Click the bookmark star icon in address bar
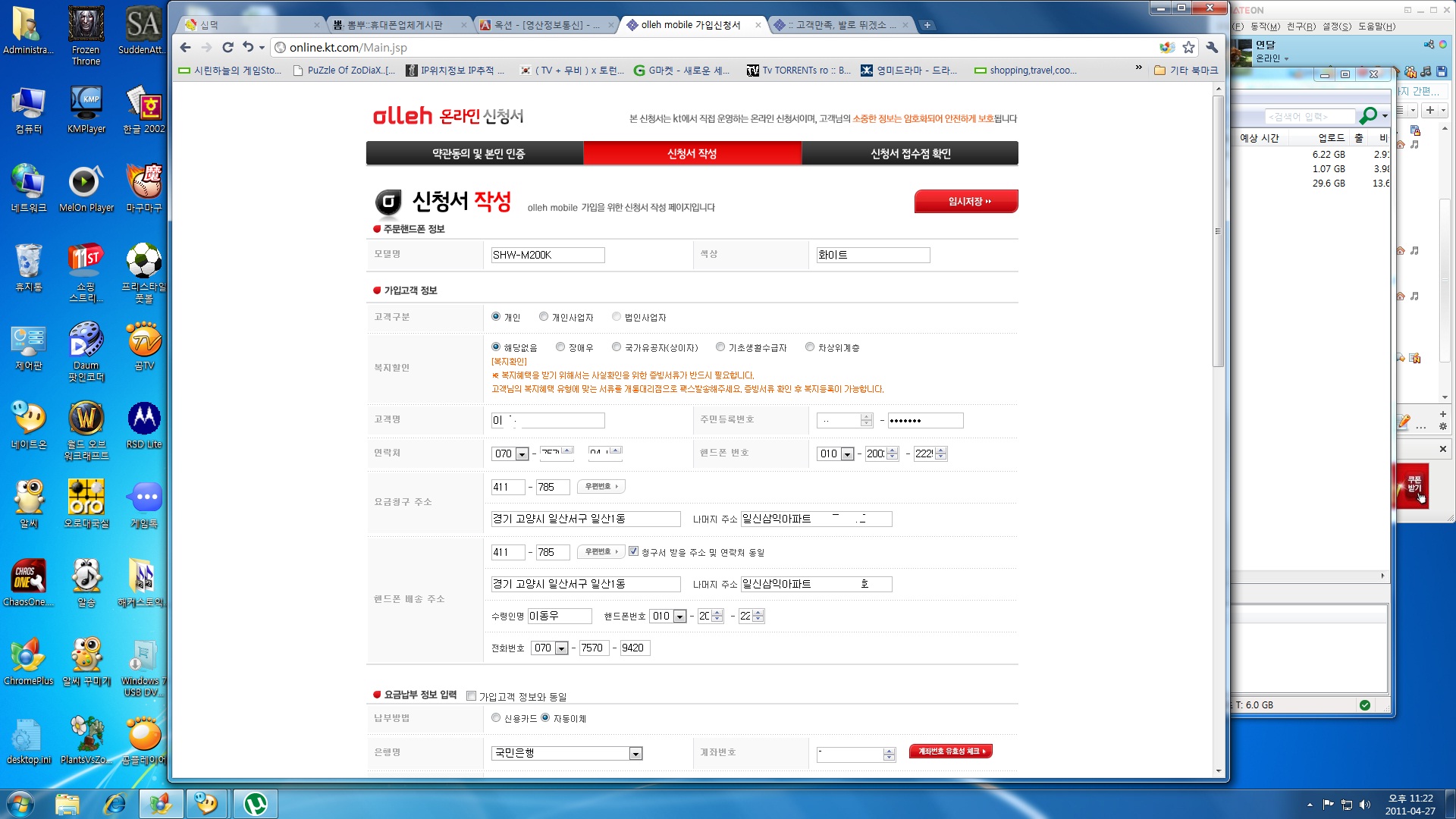The width and height of the screenshot is (1456, 819). (1188, 47)
